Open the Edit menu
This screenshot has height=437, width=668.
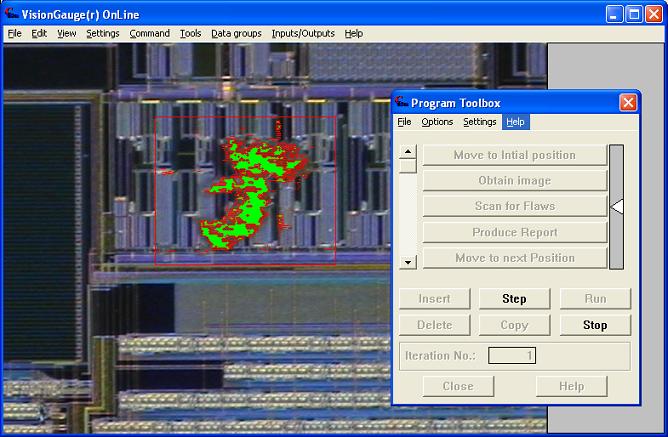[39, 34]
